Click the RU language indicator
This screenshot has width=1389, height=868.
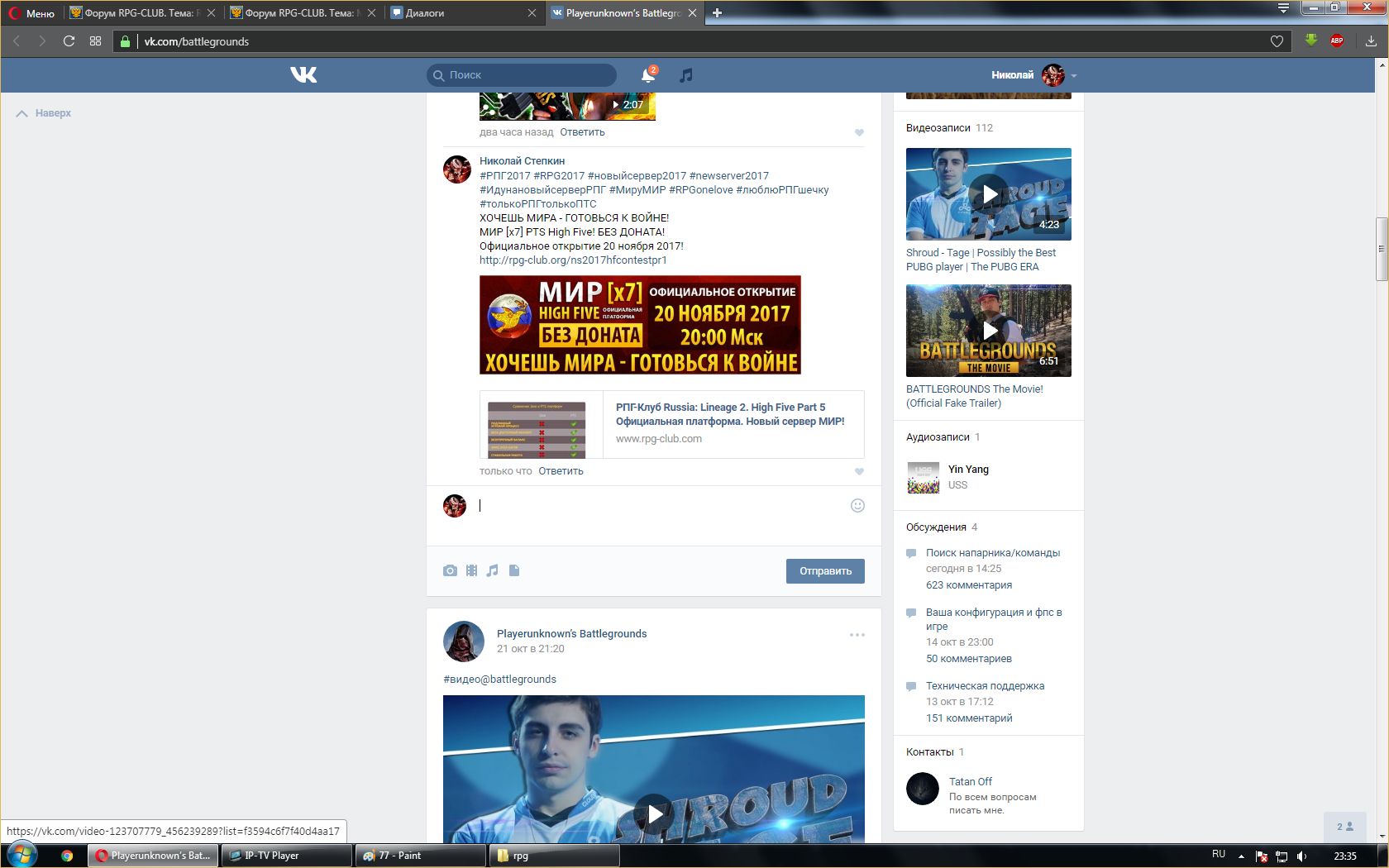click(x=1219, y=855)
